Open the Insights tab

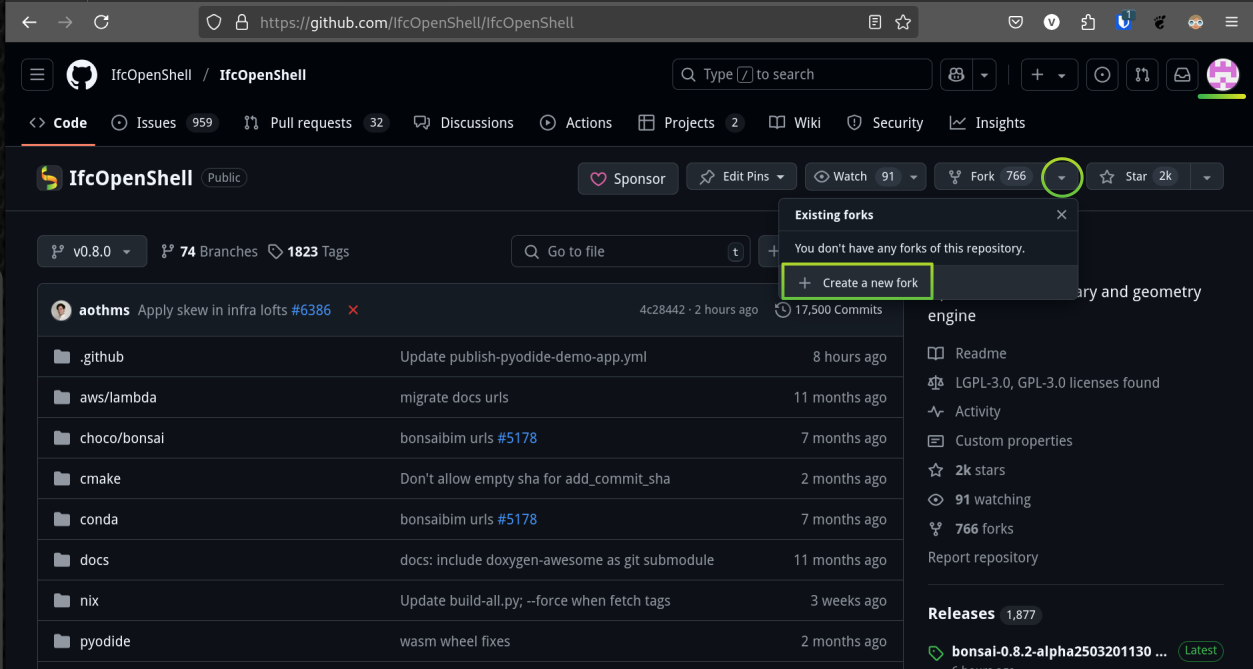tap(988, 123)
